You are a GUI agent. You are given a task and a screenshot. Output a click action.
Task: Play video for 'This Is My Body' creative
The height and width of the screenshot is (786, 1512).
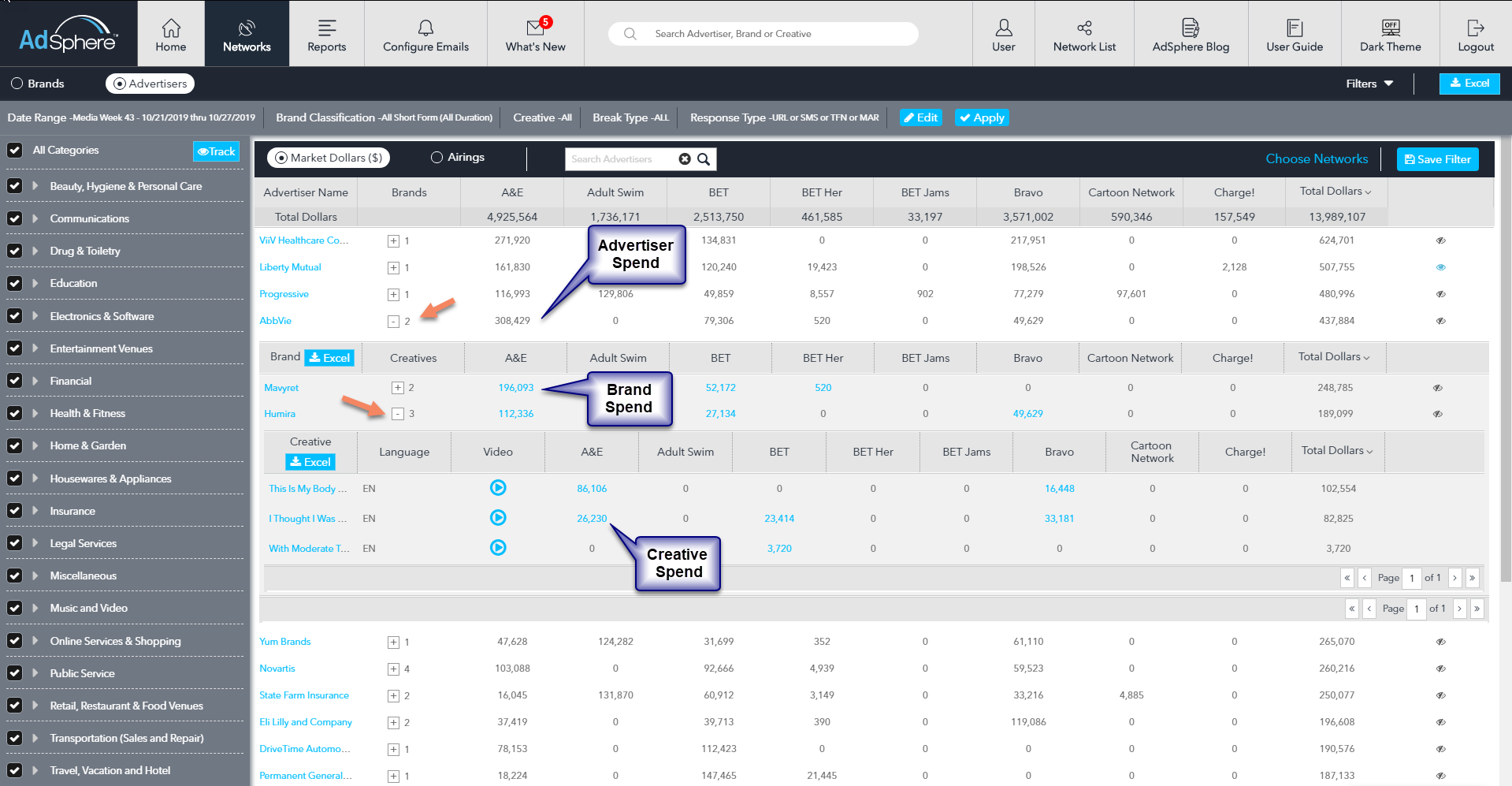(498, 488)
